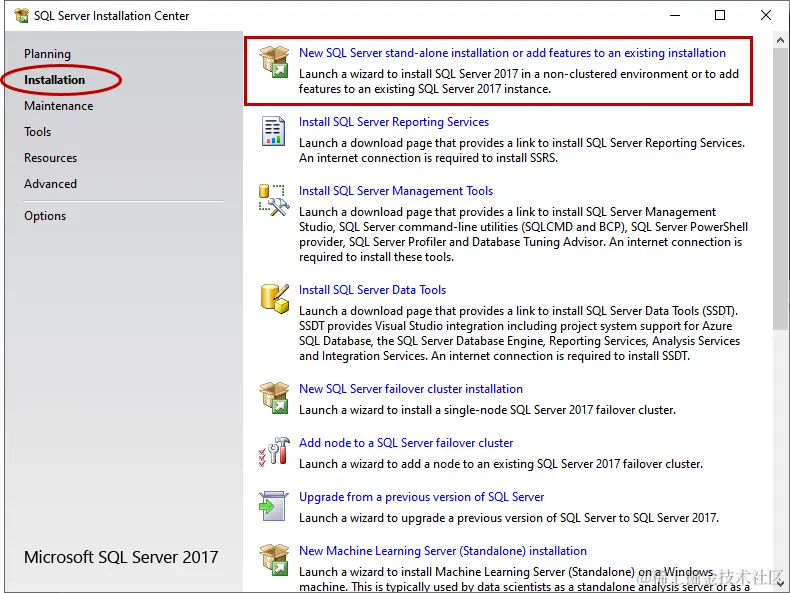Image resolution: width=790 pixels, height=593 pixels.
Task: Click Add node to a SQL Server failover cluster
Action: pos(406,443)
